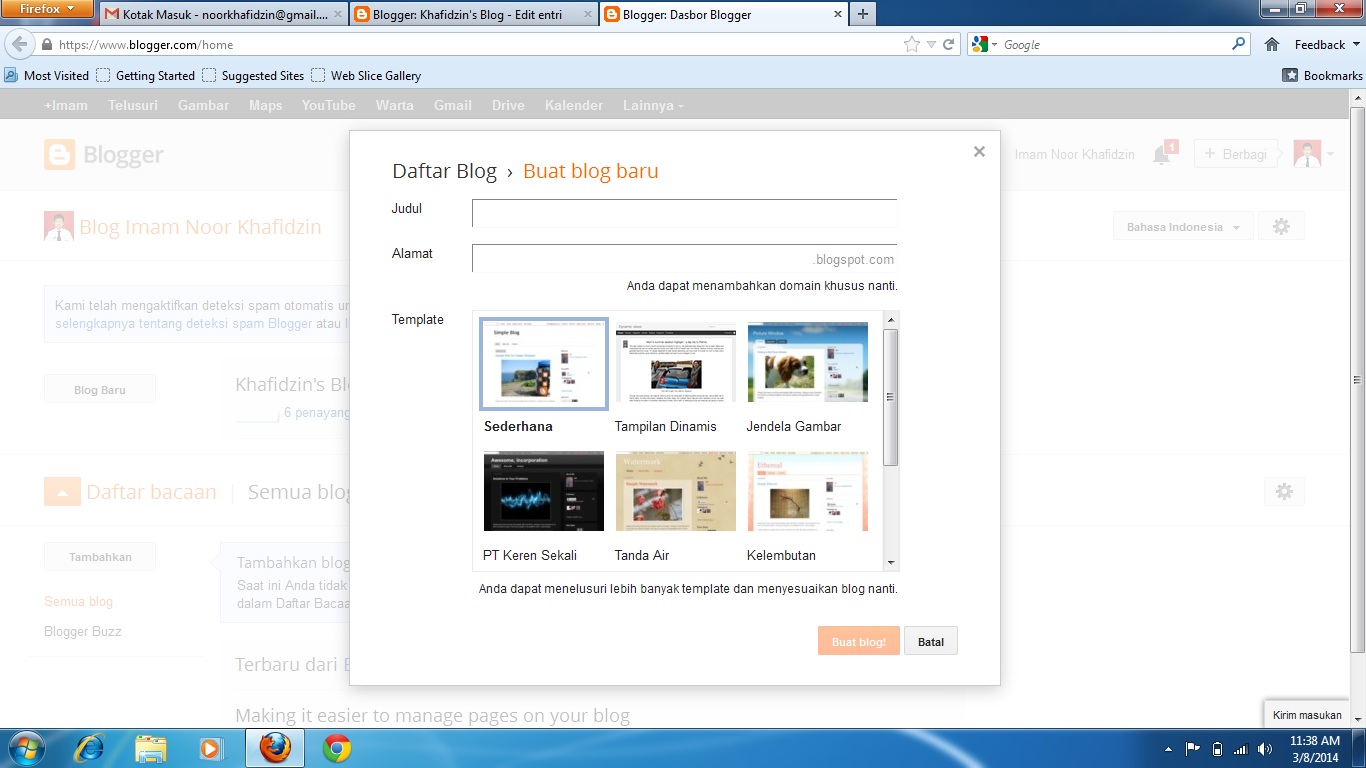Click the search magnifier icon
1366x768 pixels.
[1239, 44]
